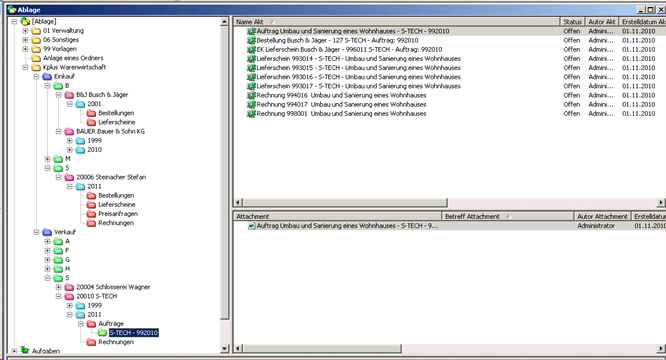666x360 pixels.
Task: Click the green folder icon of A under Verkauf
Action: point(58,242)
